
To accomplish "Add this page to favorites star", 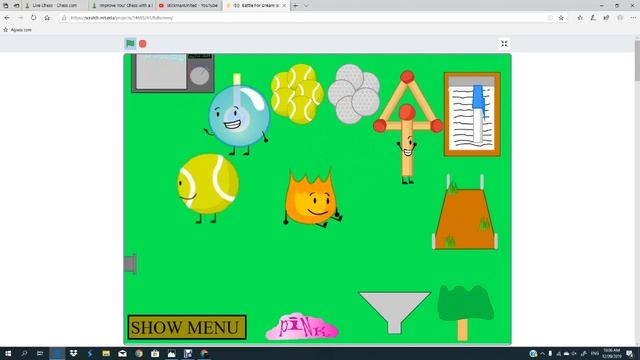I will pos(561,18).
